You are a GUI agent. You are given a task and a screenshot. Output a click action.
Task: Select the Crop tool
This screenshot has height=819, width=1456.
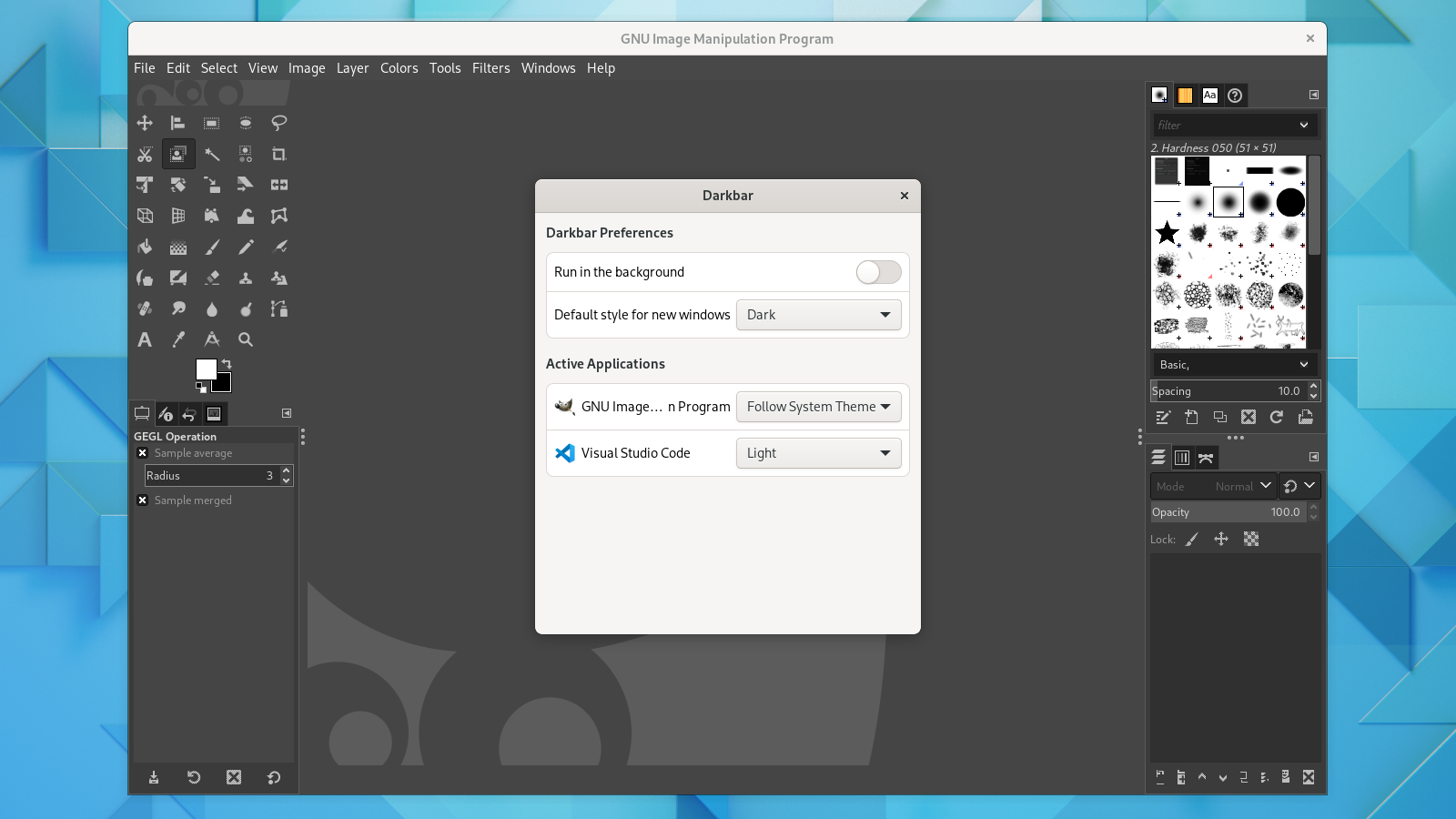278,154
